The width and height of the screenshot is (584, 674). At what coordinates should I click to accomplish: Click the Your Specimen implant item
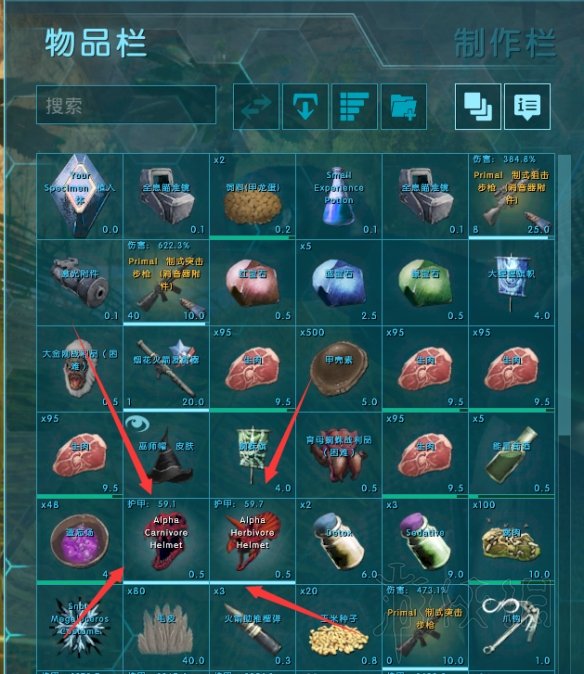click(x=79, y=196)
